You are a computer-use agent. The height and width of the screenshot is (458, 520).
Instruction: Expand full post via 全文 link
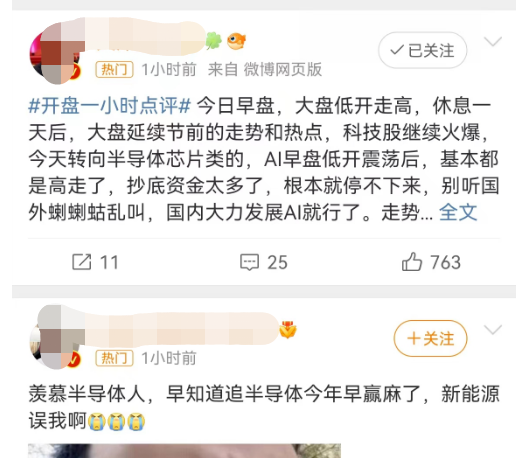(x=458, y=212)
